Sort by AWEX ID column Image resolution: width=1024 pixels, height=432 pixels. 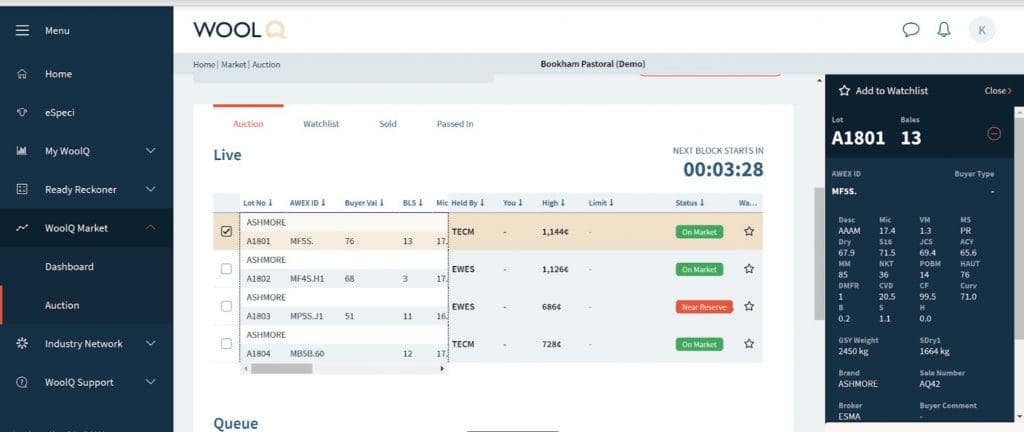point(308,203)
